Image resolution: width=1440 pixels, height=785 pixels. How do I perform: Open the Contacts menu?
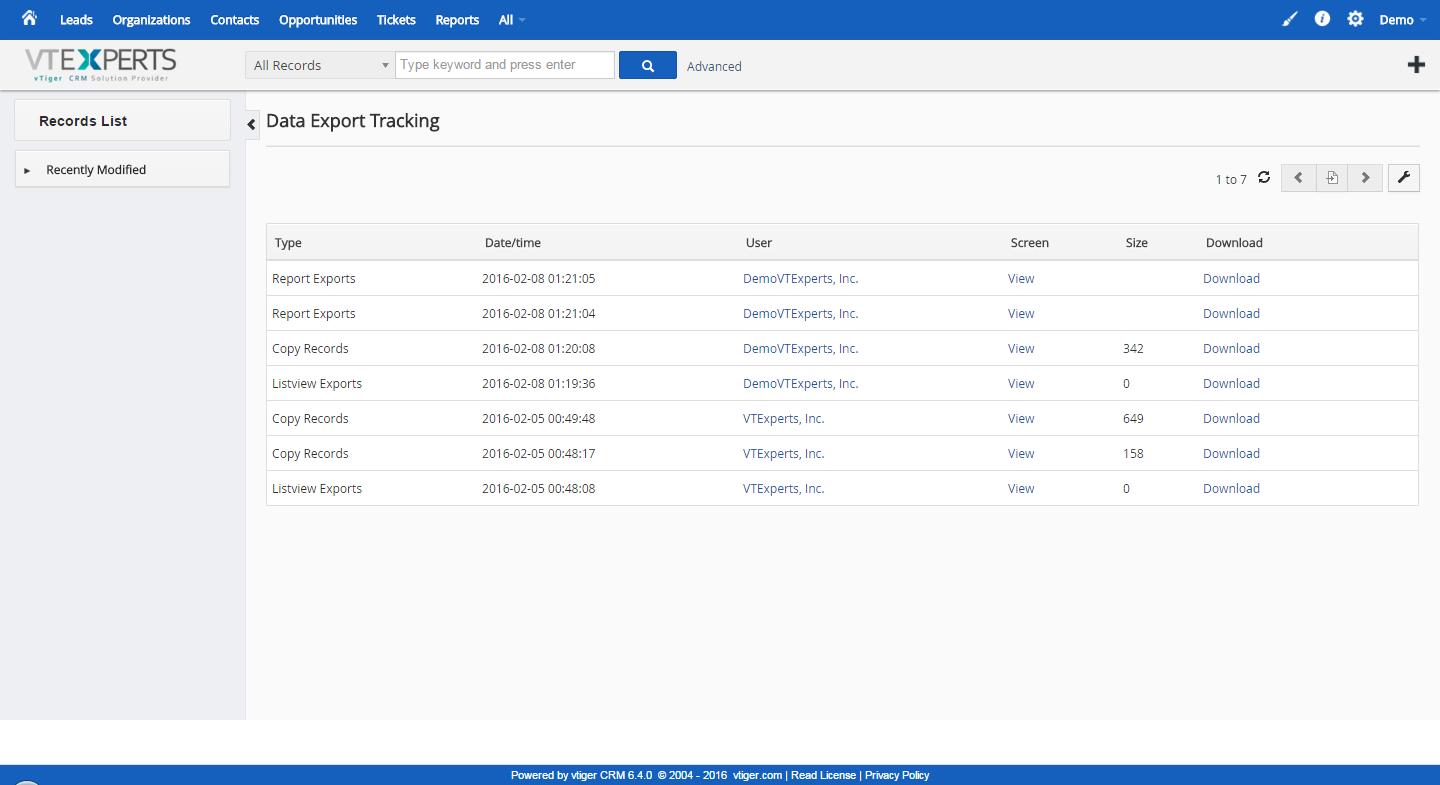pyautogui.click(x=234, y=20)
